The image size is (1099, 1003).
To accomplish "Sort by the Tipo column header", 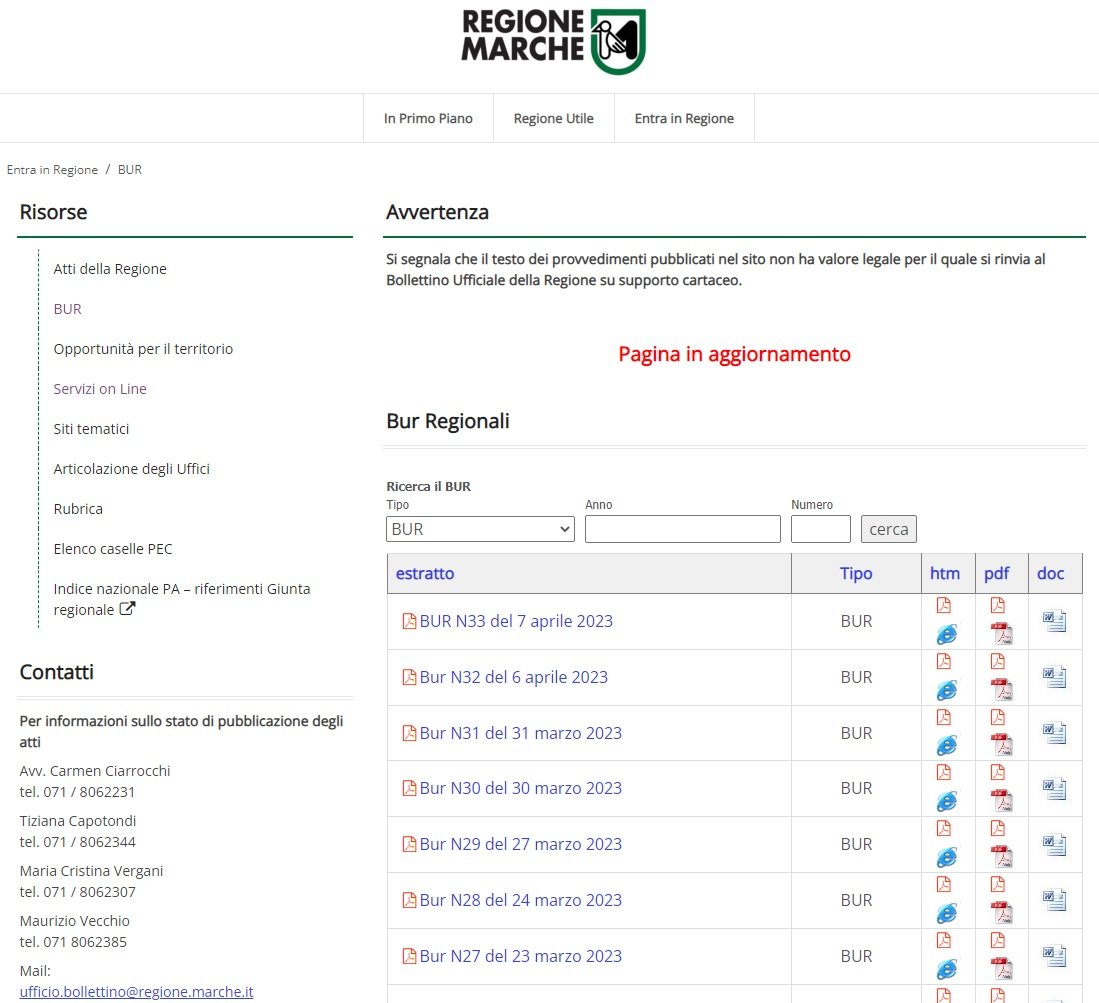I will pos(856,573).
